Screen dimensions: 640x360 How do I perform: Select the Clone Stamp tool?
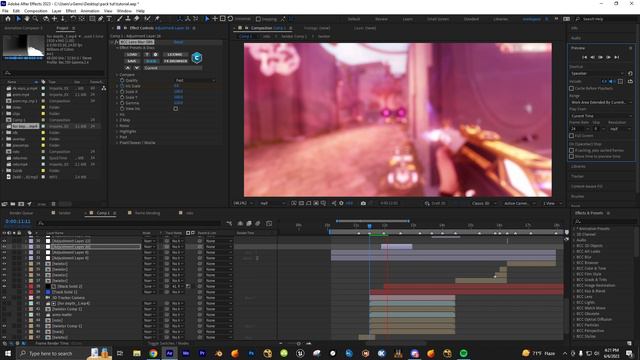coord(128,19)
